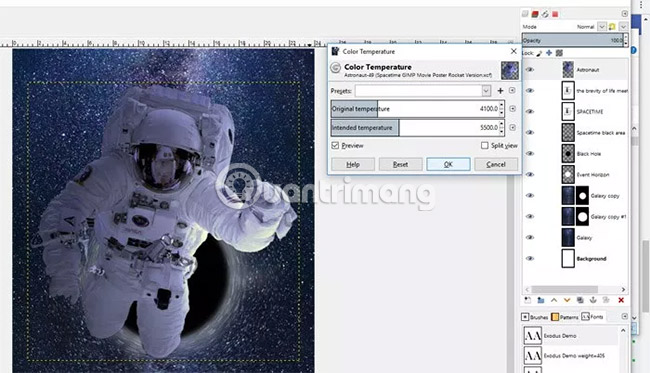
Task: Hide the Galaxy copy #1 layer
Action: coord(530,216)
